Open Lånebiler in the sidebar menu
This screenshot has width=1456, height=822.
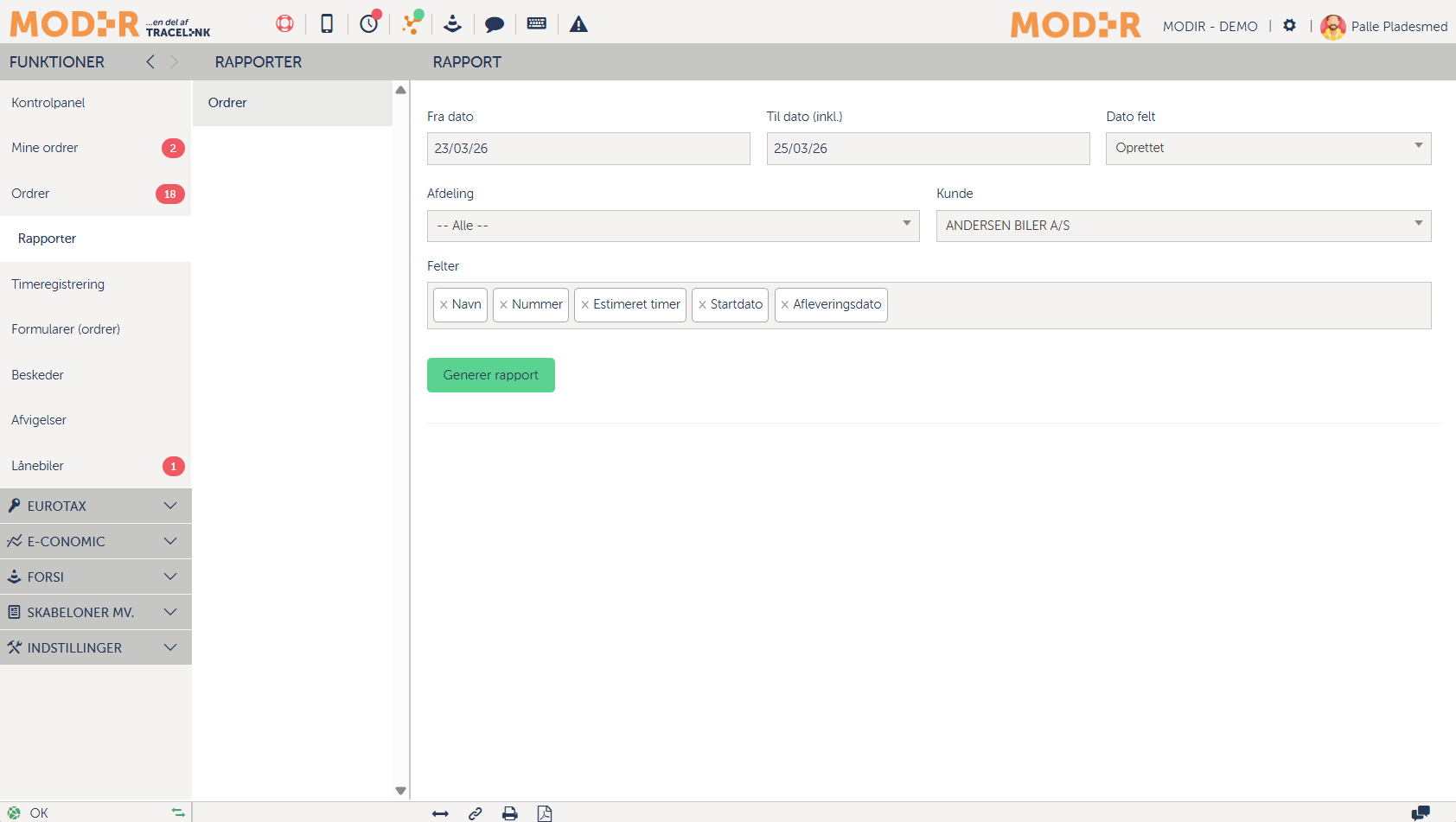point(38,466)
